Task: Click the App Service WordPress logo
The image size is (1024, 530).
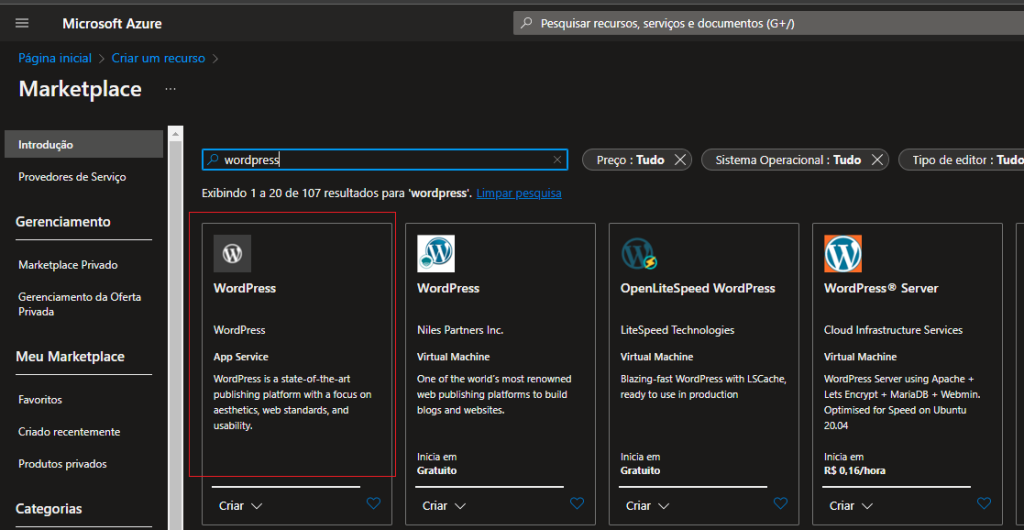Action: point(232,253)
